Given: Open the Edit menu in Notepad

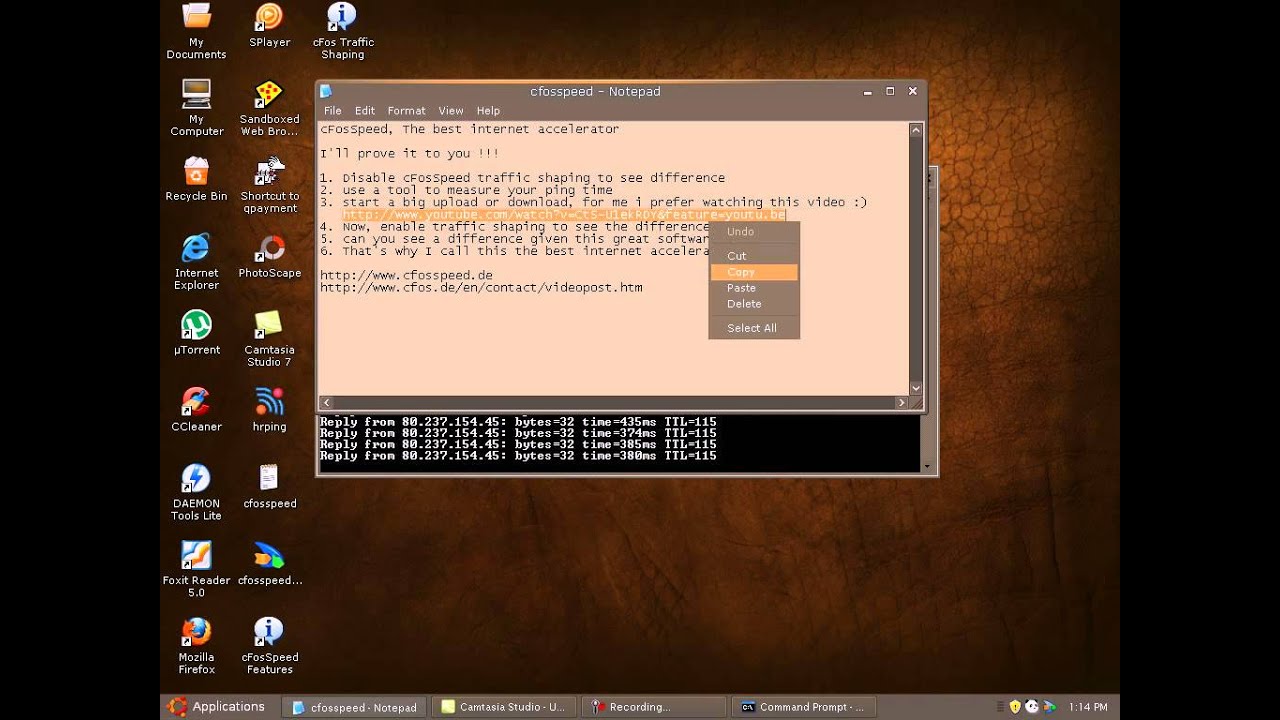Looking at the screenshot, I should (364, 111).
